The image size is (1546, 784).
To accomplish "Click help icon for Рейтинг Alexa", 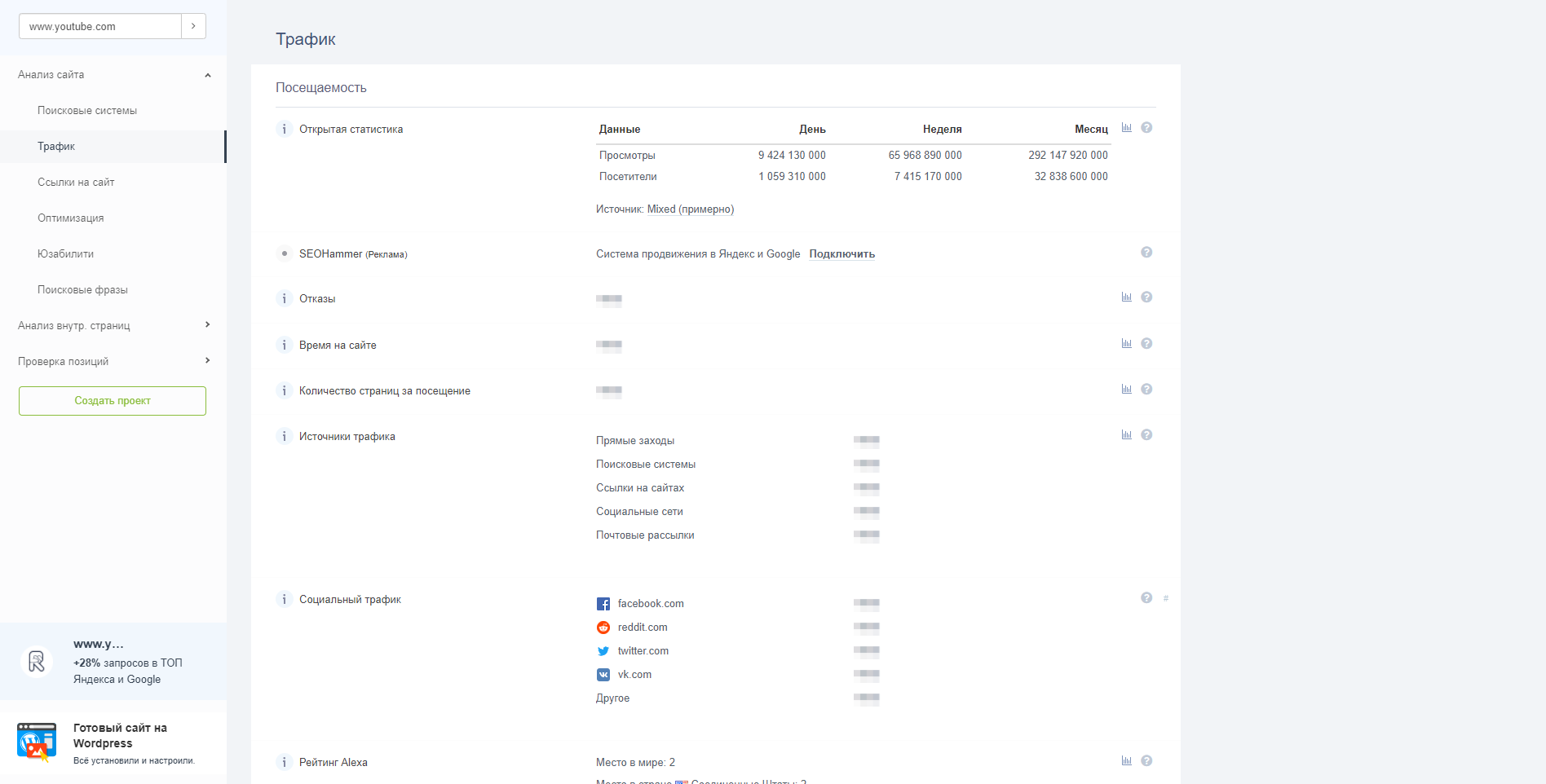I will click(x=1146, y=761).
